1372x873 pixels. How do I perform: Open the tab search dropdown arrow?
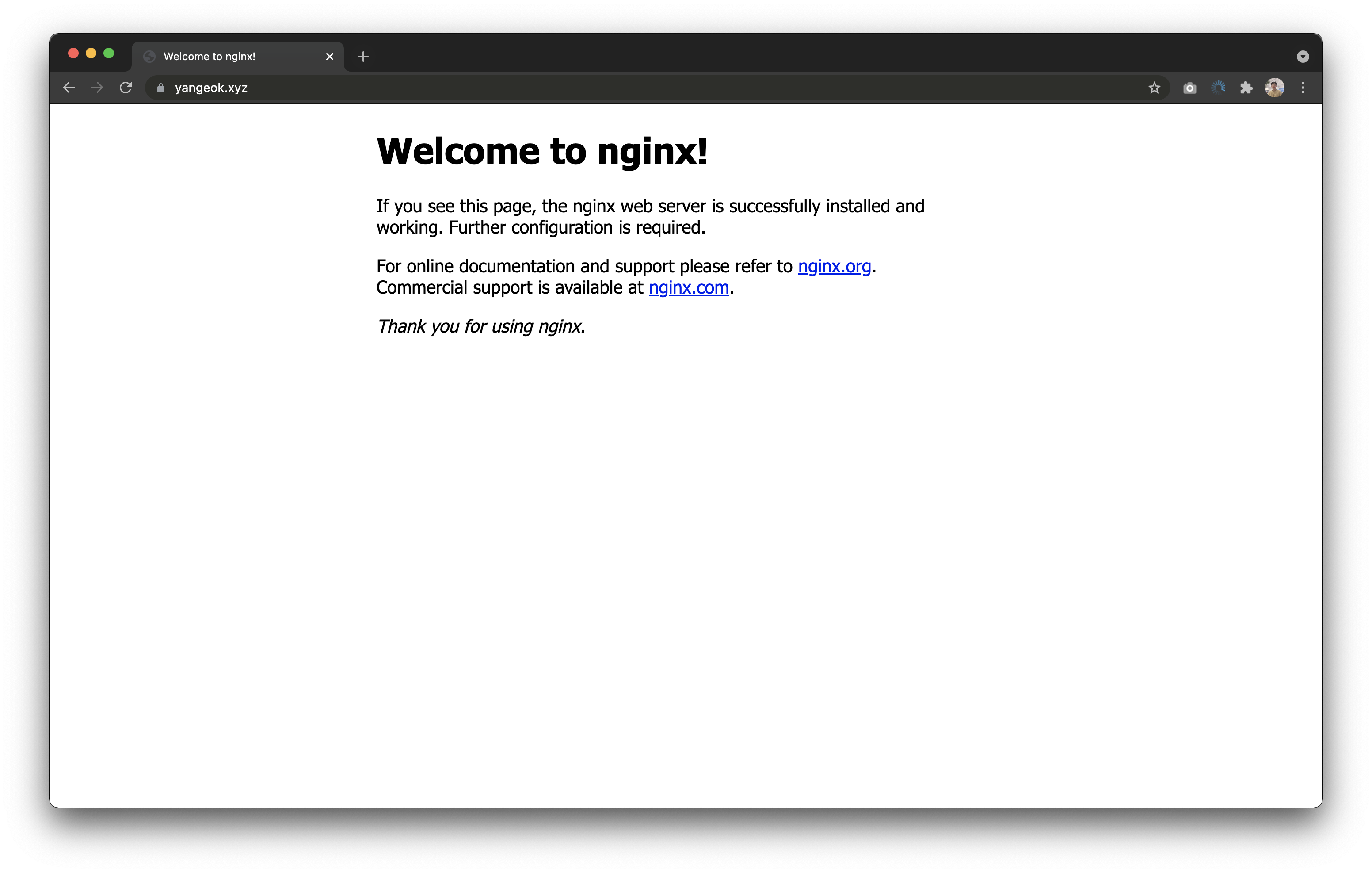(1303, 57)
